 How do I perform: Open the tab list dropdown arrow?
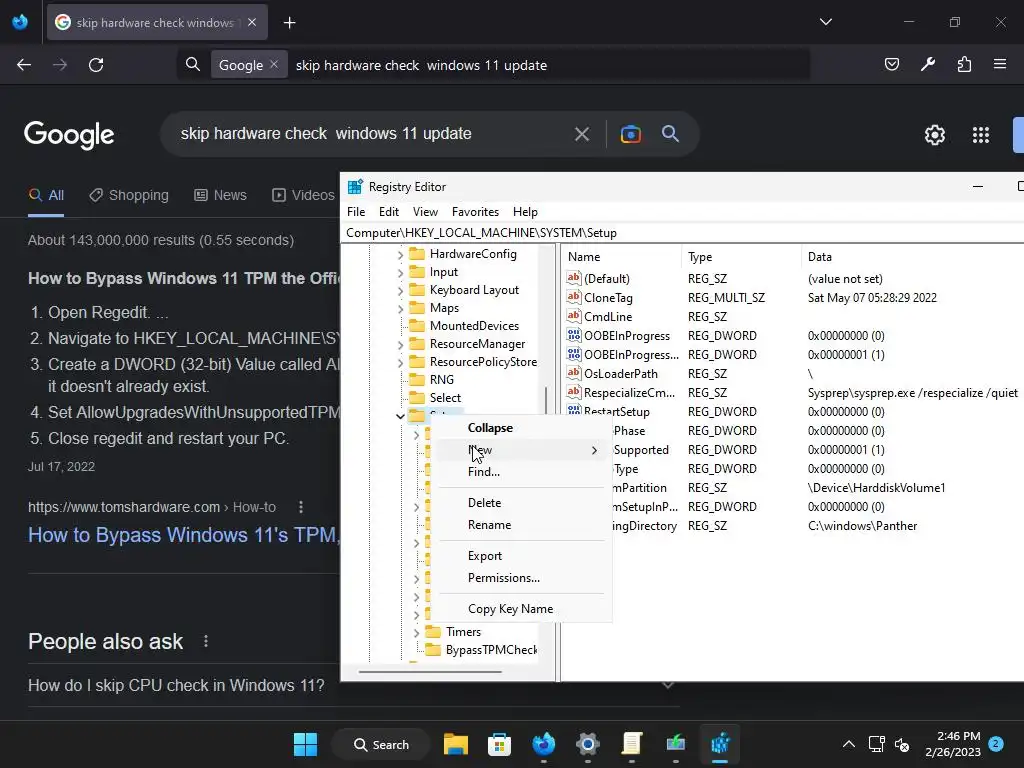pos(825,22)
